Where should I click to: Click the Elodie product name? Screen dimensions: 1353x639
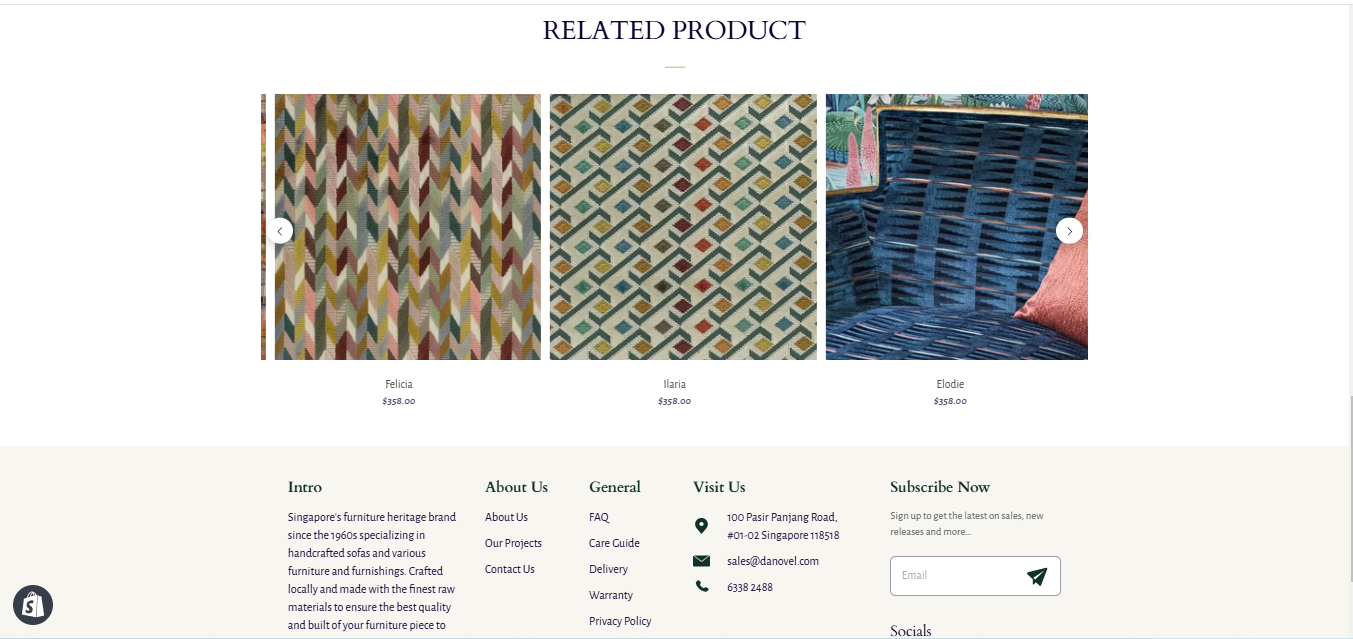coord(950,384)
